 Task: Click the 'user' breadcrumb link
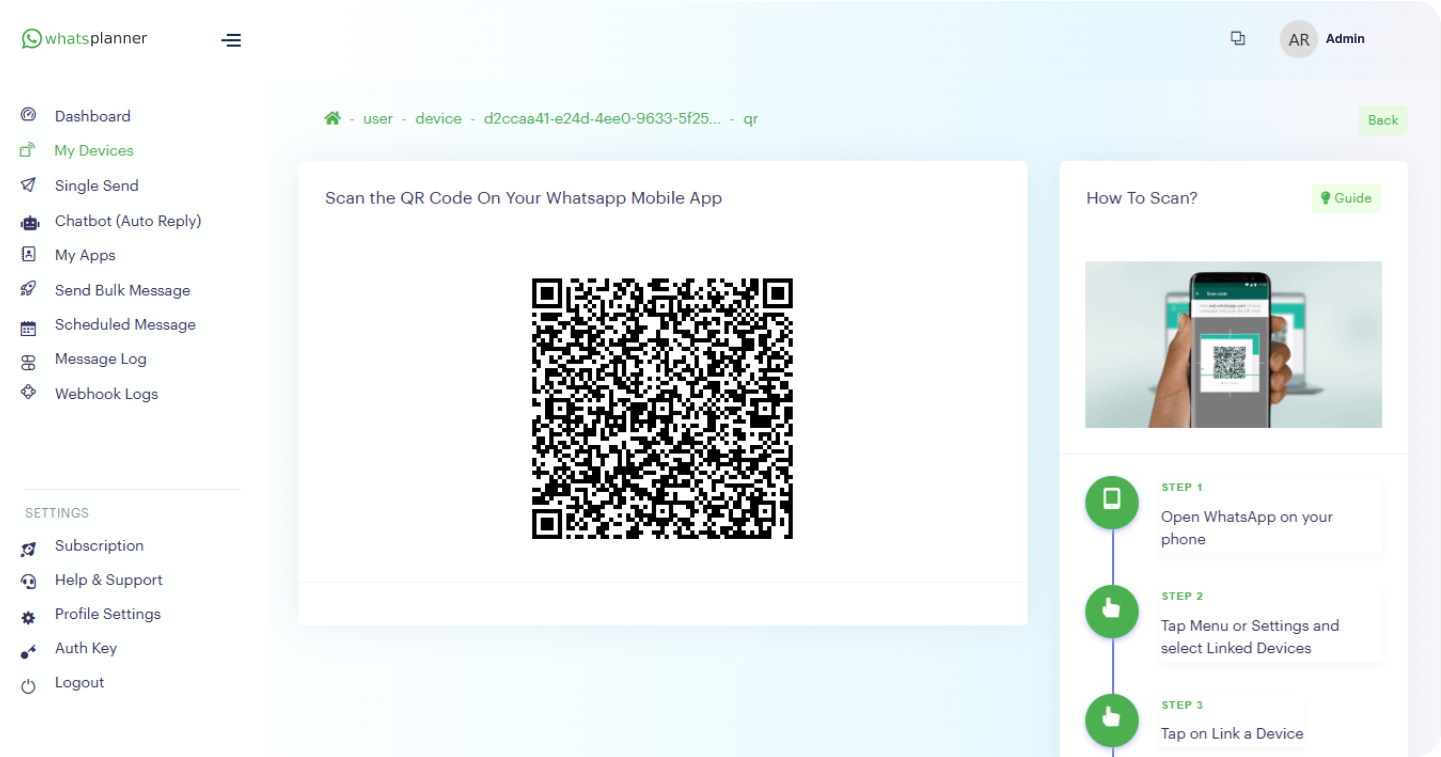point(378,118)
